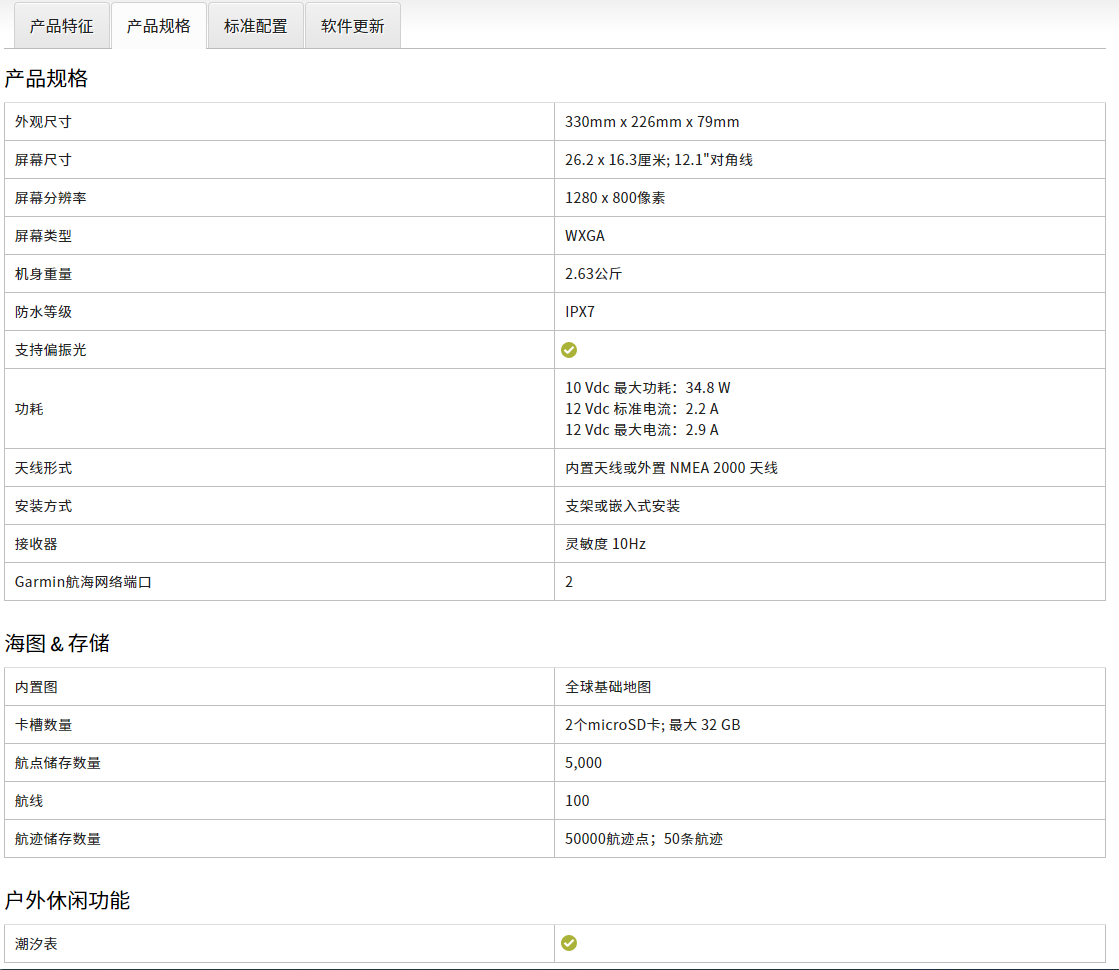Click the green checkmark beside 潮汐表
This screenshot has width=1119, height=970.
pos(569,943)
